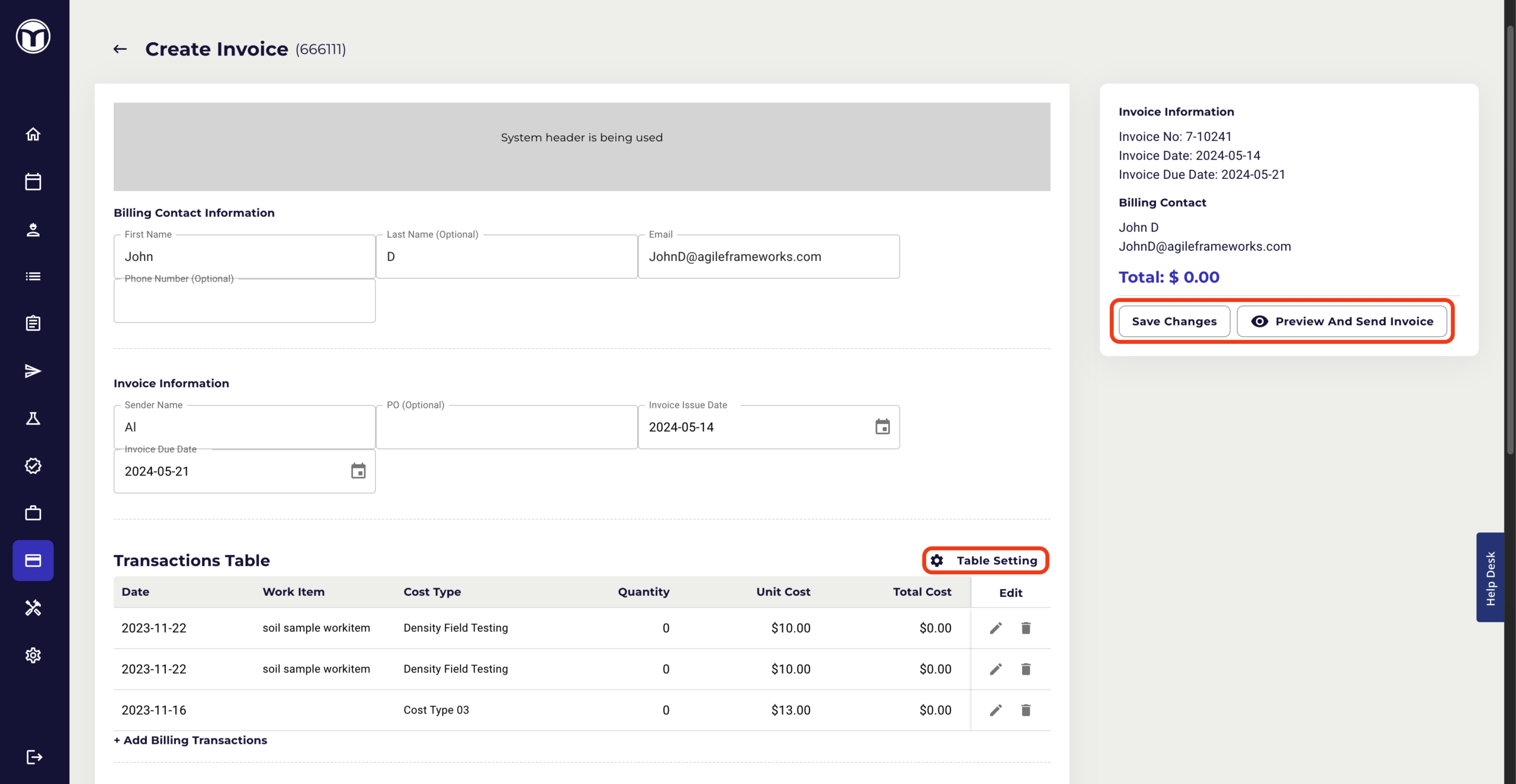Click the $13.00 unit cost cell
The image size is (1516, 784).
(x=791, y=710)
